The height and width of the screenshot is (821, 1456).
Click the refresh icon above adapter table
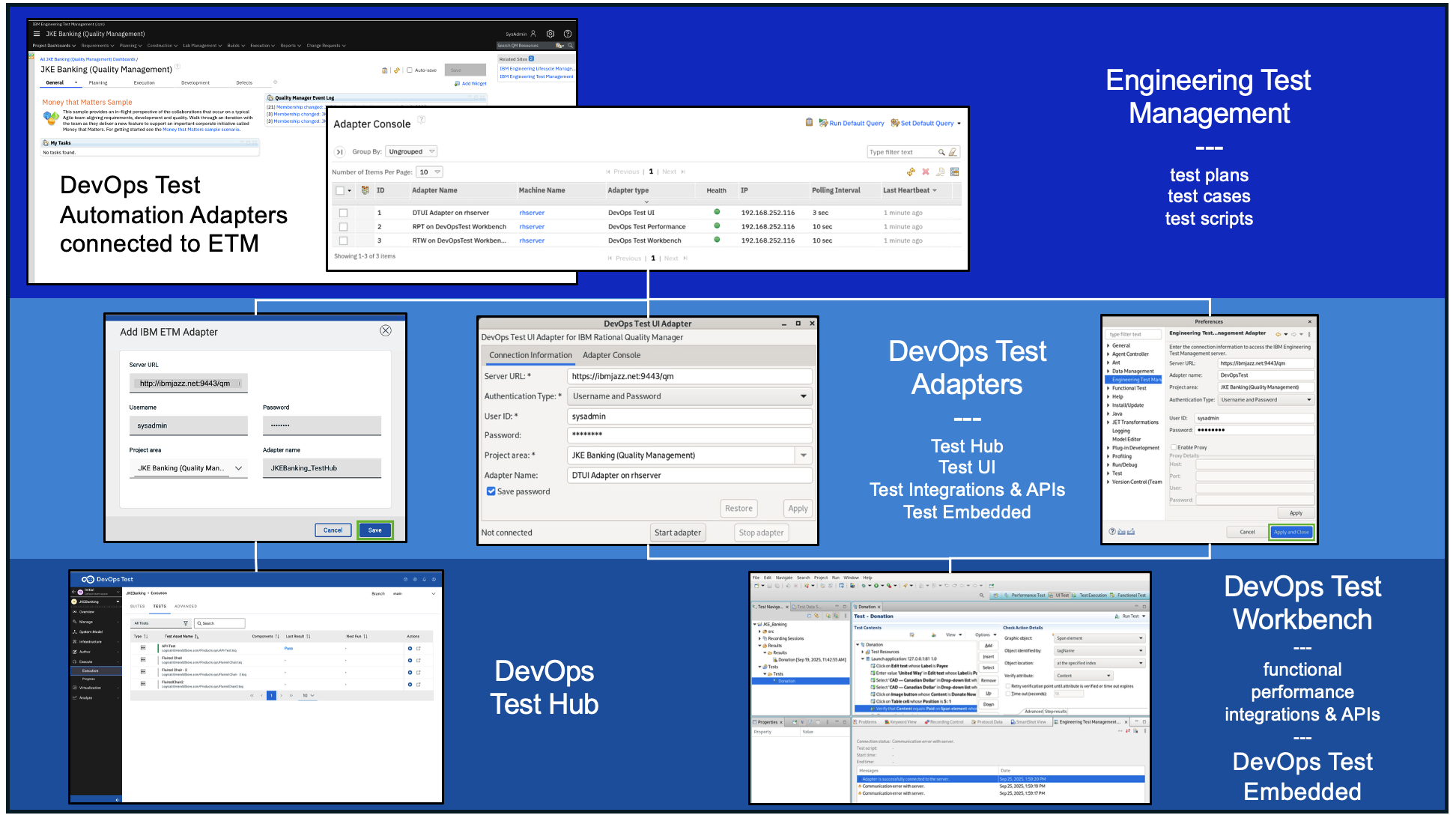pyautogui.click(x=911, y=172)
